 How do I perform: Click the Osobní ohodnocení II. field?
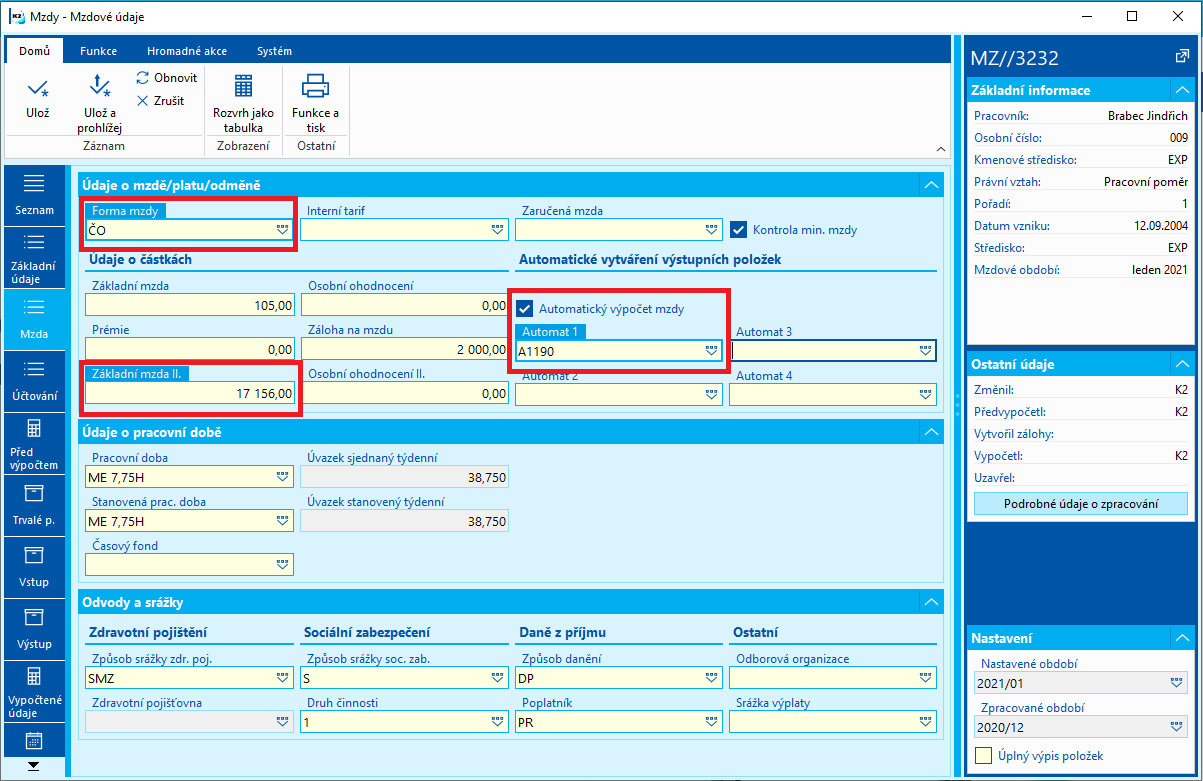404,394
